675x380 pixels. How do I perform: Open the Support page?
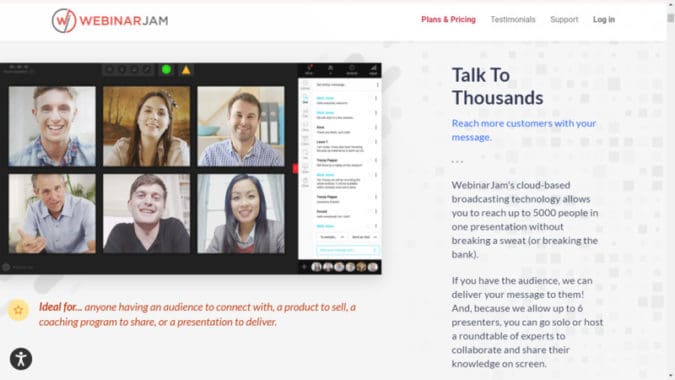click(564, 19)
